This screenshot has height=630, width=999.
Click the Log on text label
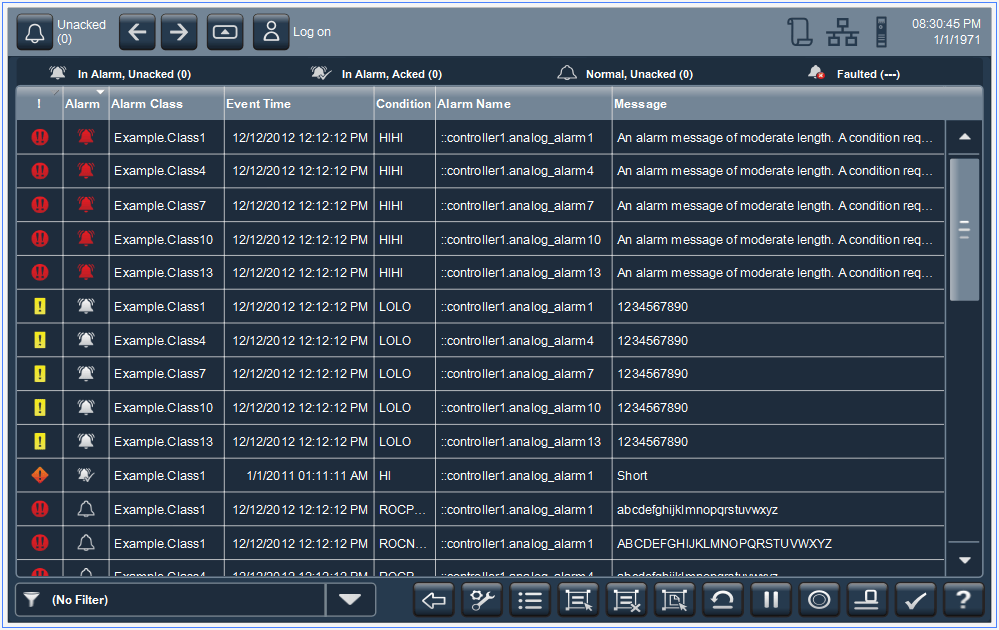click(312, 32)
